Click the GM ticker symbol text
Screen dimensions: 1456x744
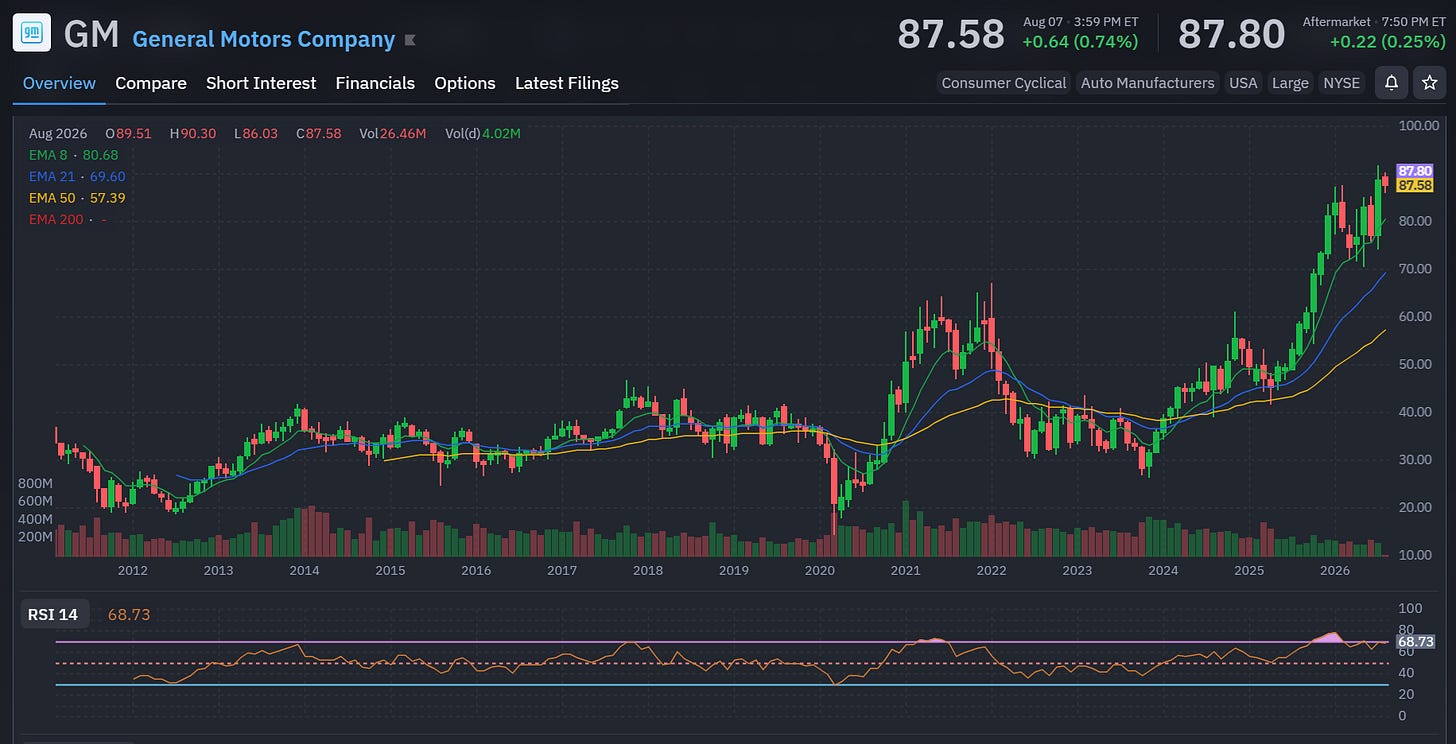pyautogui.click(x=91, y=34)
